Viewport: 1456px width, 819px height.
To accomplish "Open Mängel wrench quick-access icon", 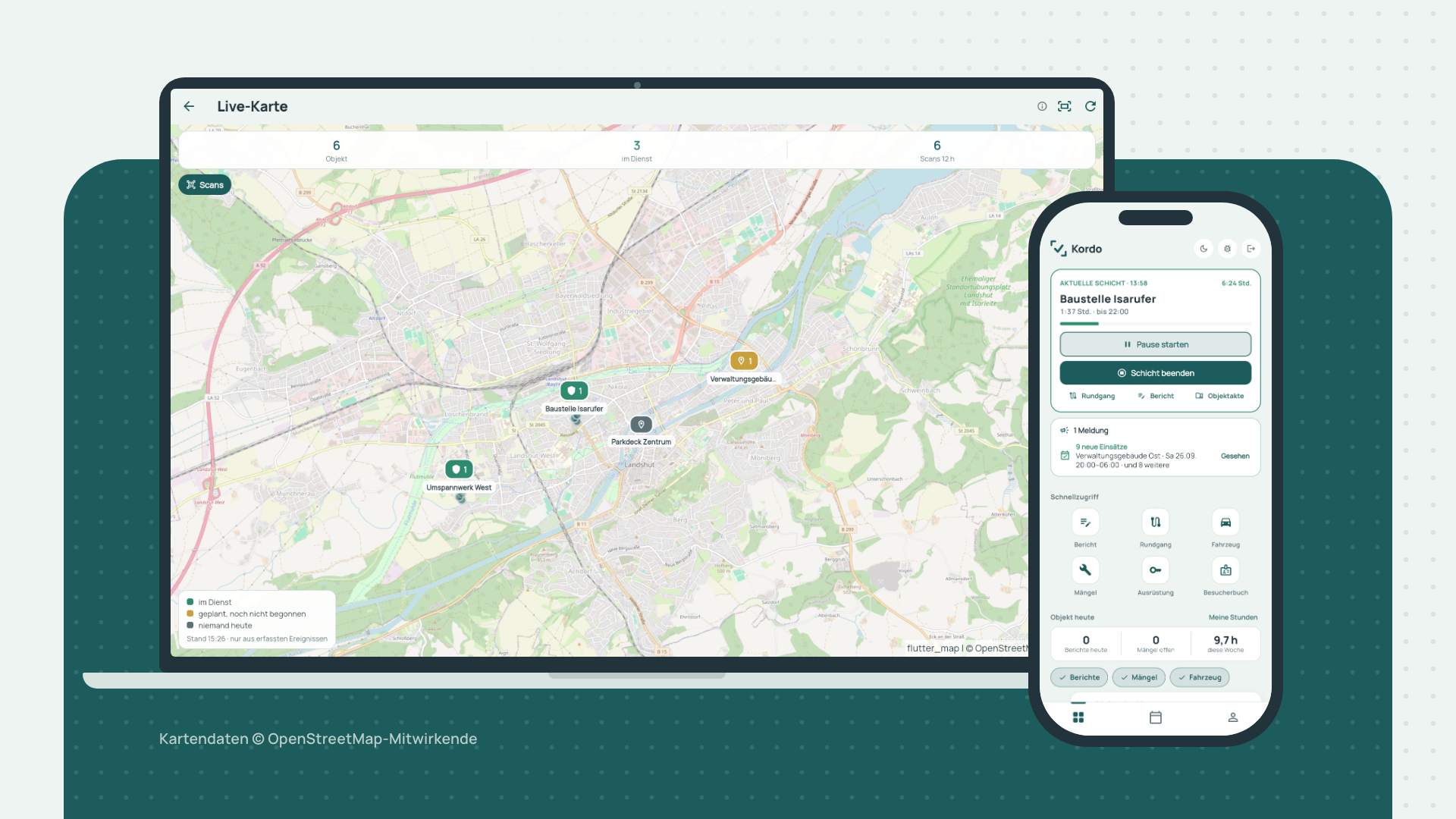I will 1085,570.
